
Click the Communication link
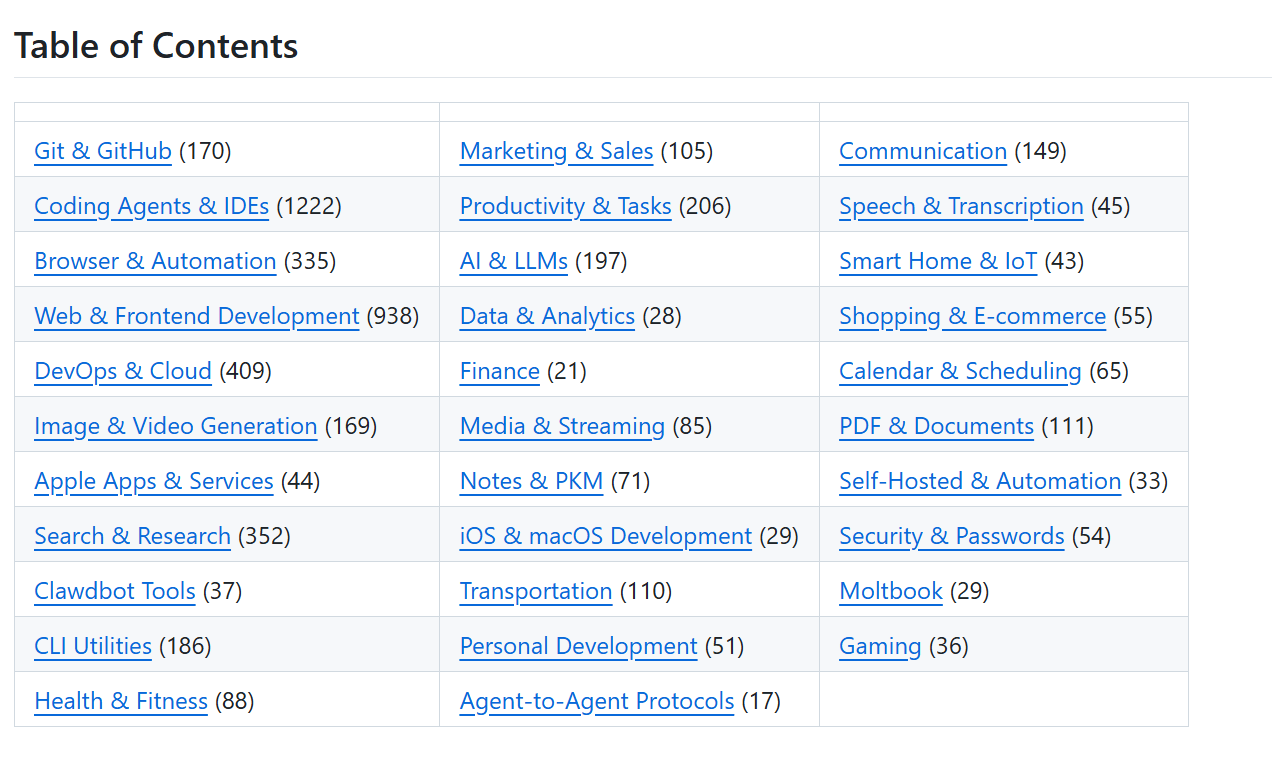point(923,151)
